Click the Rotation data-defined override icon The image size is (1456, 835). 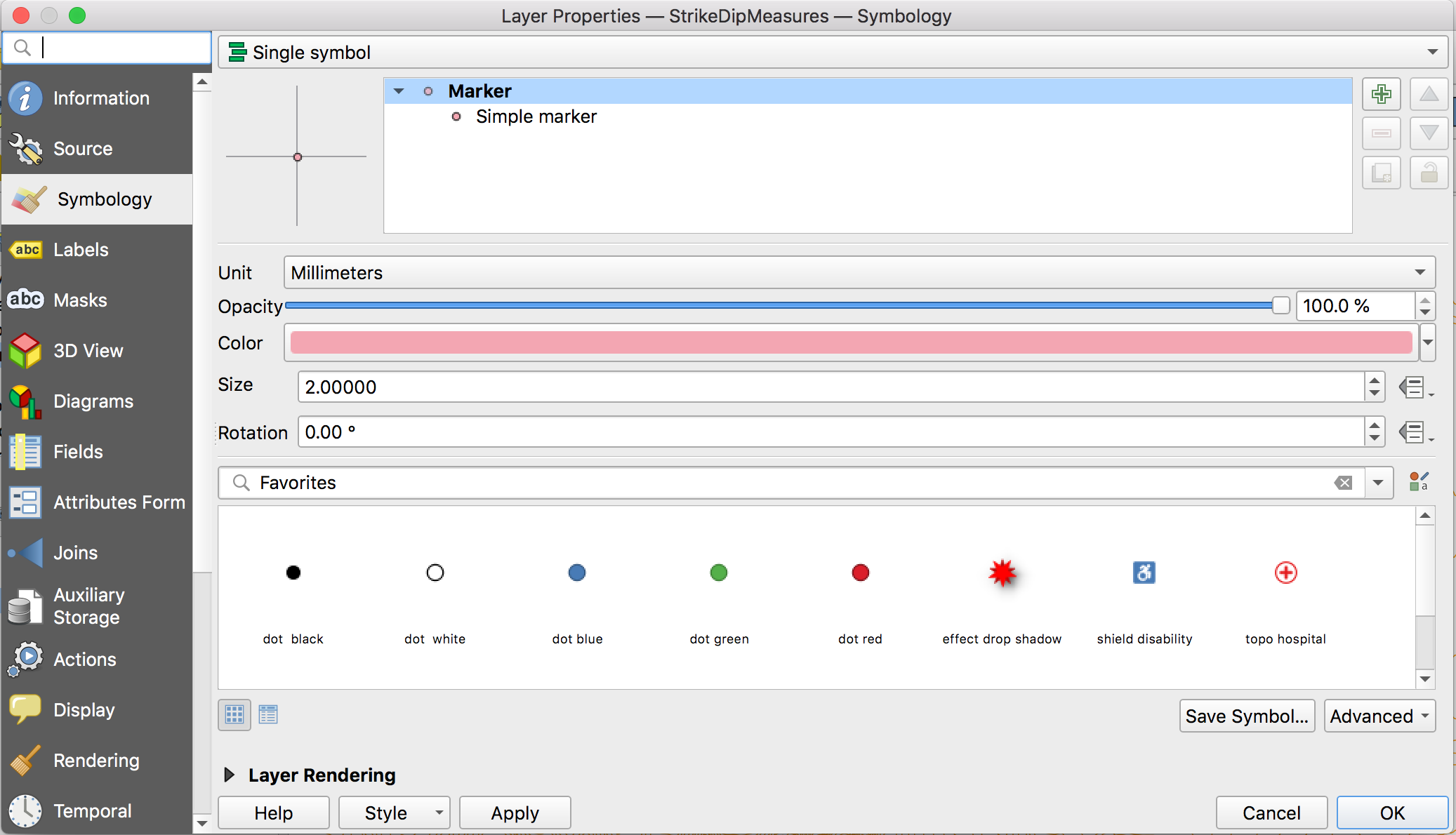pyautogui.click(x=1413, y=432)
